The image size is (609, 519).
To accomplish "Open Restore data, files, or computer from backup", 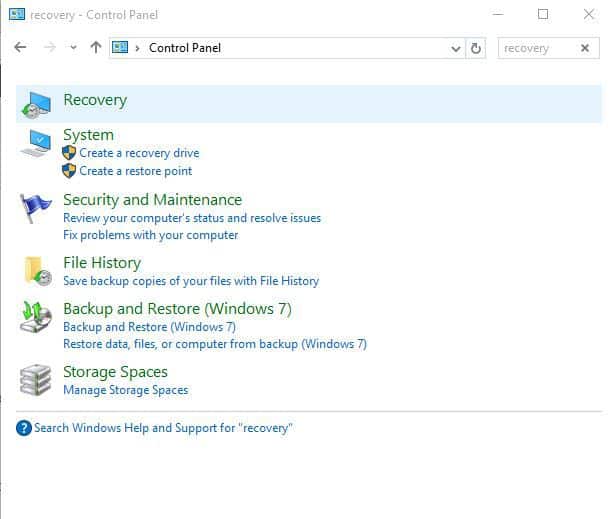I will pyautogui.click(x=215, y=344).
